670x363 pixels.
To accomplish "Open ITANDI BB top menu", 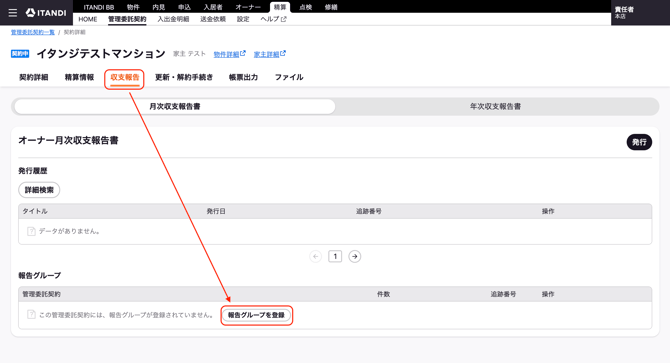I will 99,7.
